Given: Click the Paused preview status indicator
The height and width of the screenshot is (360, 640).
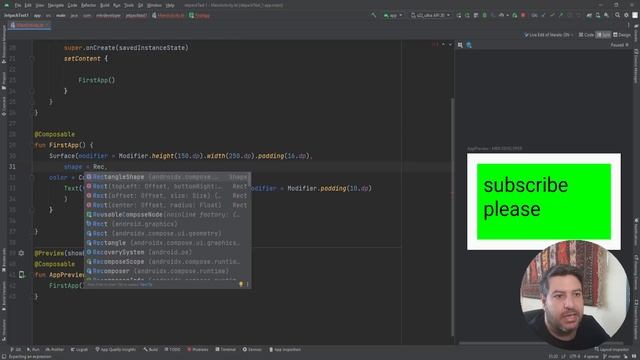Looking at the screenshot, I should pos(619,45).
